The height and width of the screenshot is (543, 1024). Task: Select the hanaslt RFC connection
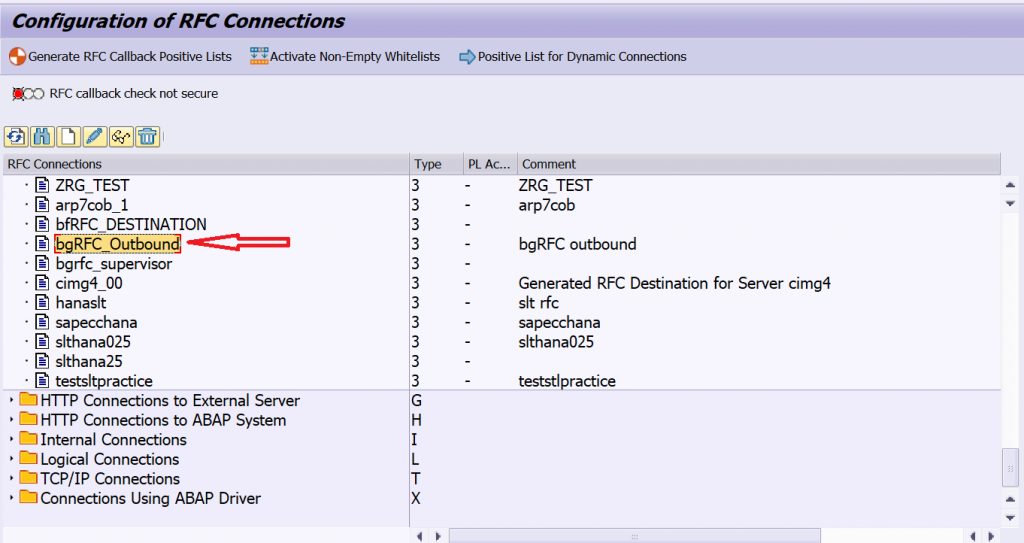(x=81, y=303)
